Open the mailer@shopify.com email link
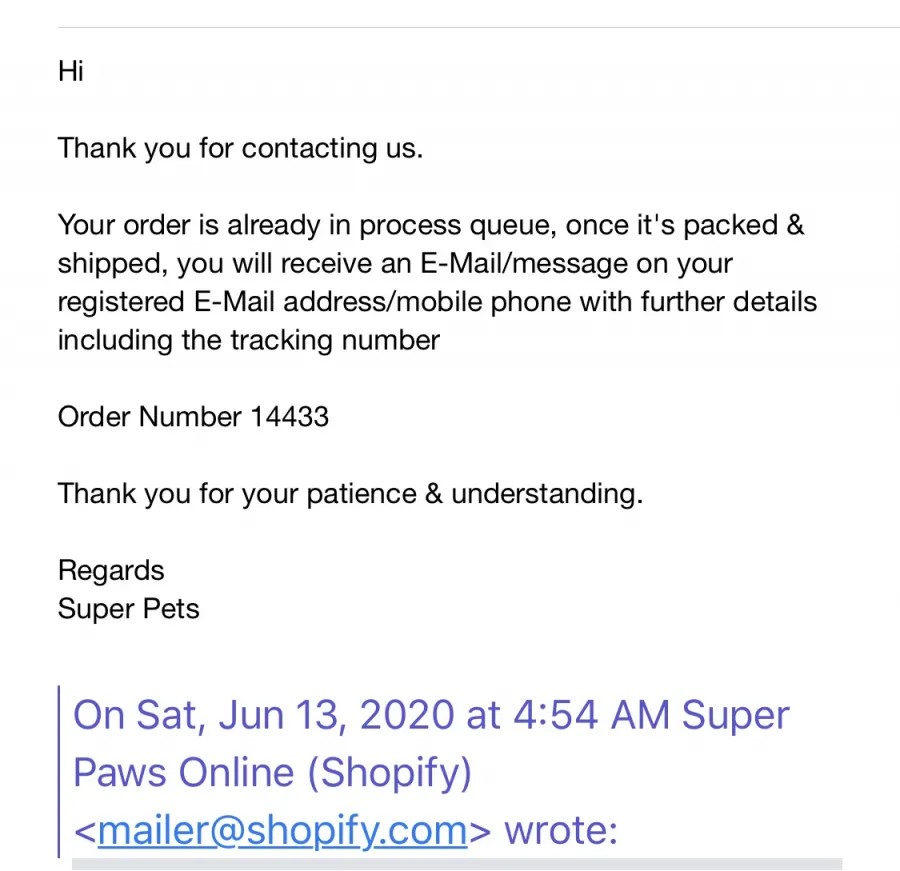 [x=282, y=830]
